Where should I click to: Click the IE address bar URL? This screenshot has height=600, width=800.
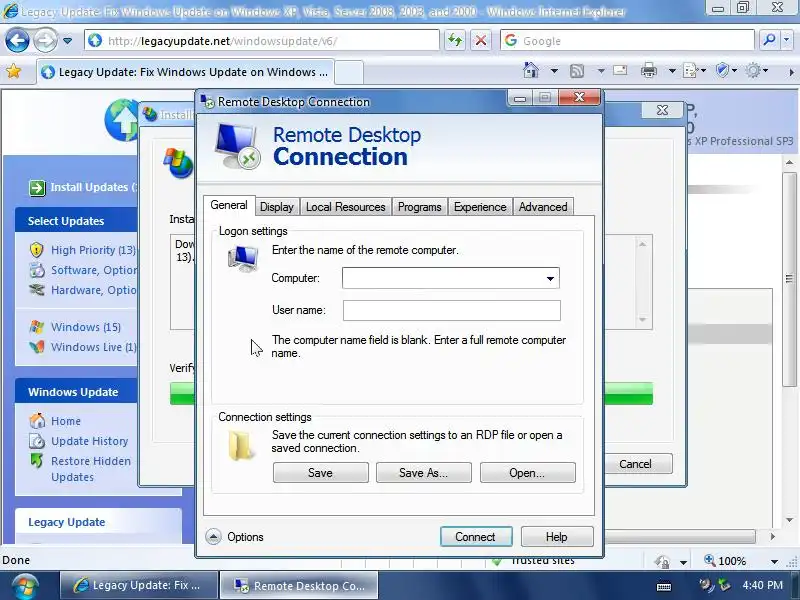(x=222, y=41)
